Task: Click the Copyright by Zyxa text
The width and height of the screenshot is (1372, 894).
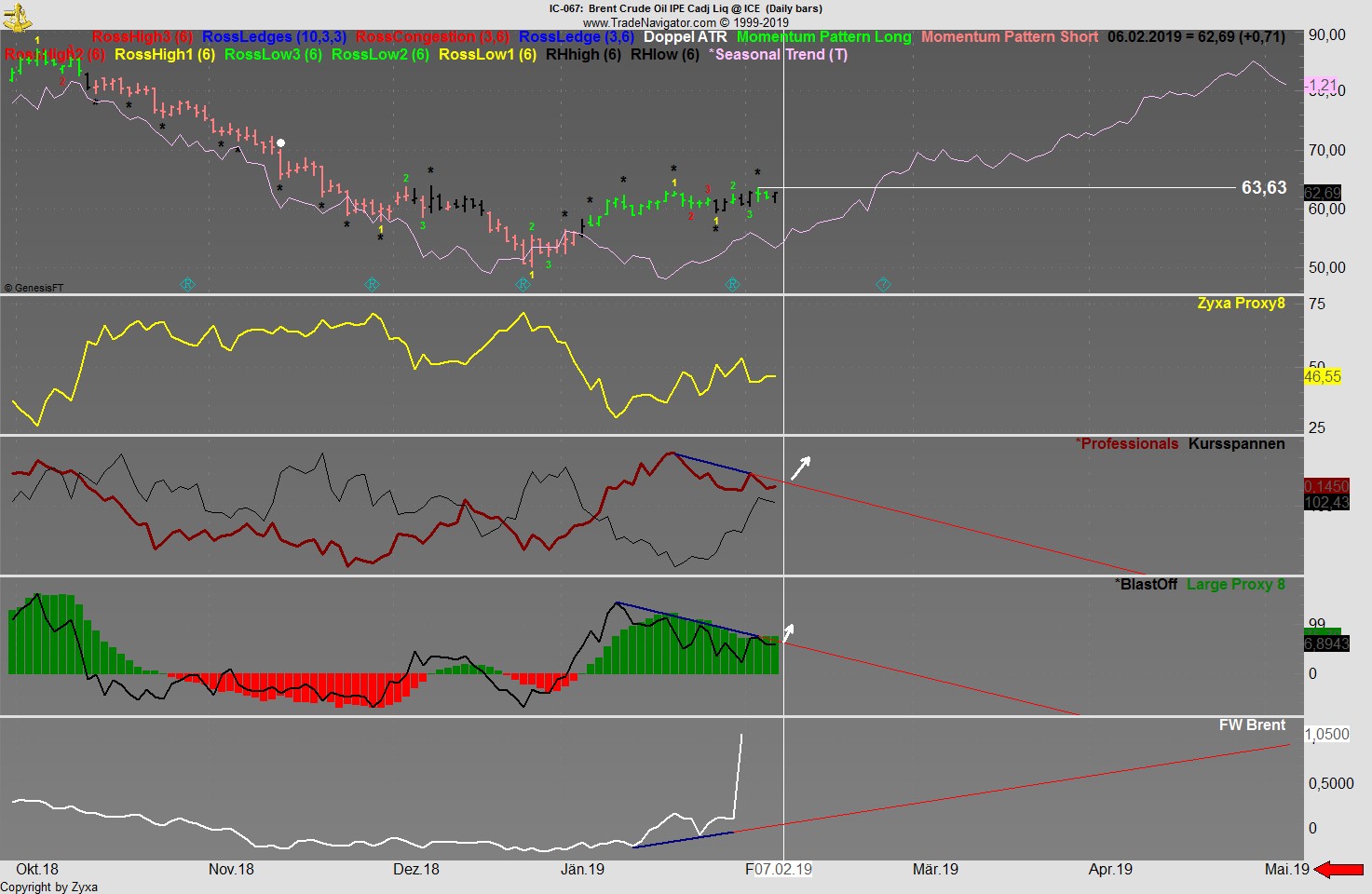Action: (48, 886)
